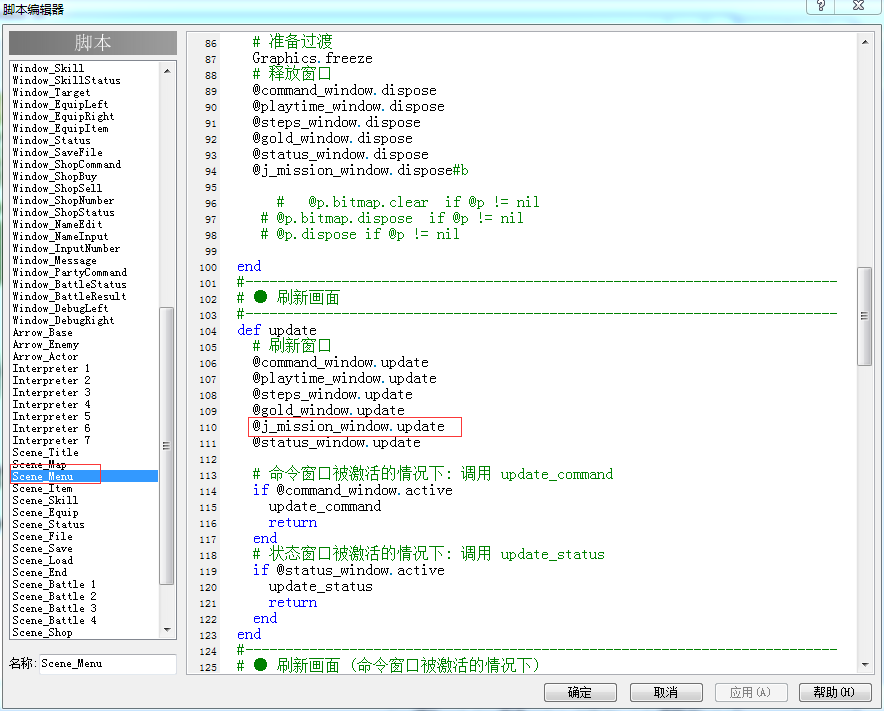Select Window_Target script

pyautogui.click(x=51, y=92)
